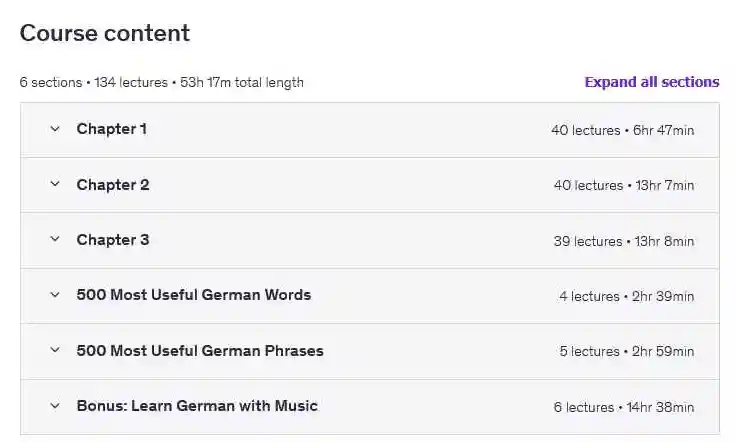Click chevron beside German Phrases section
Screen dimensions: 750x443
point(55,351)
